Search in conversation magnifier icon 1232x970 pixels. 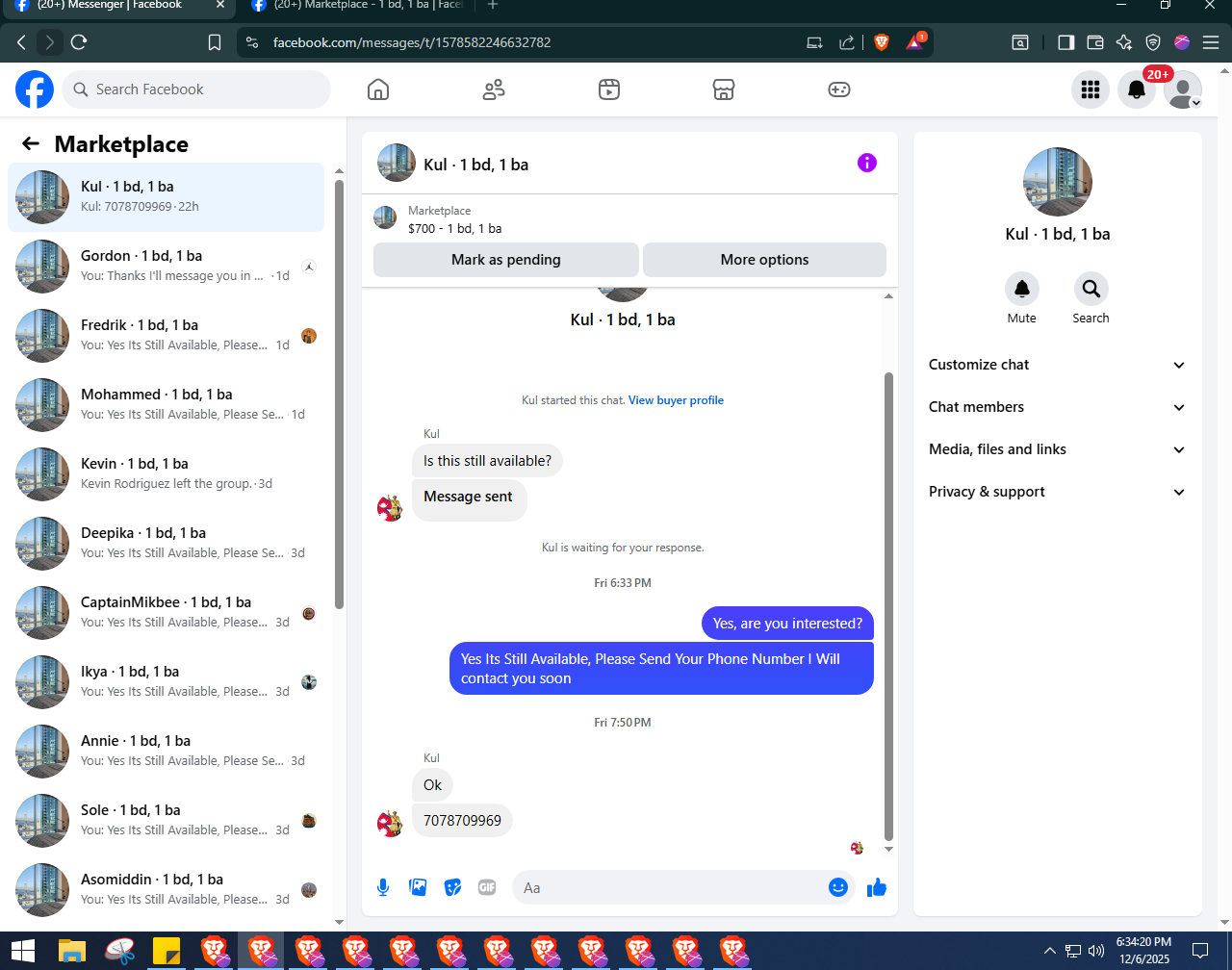pos(1091,289)
